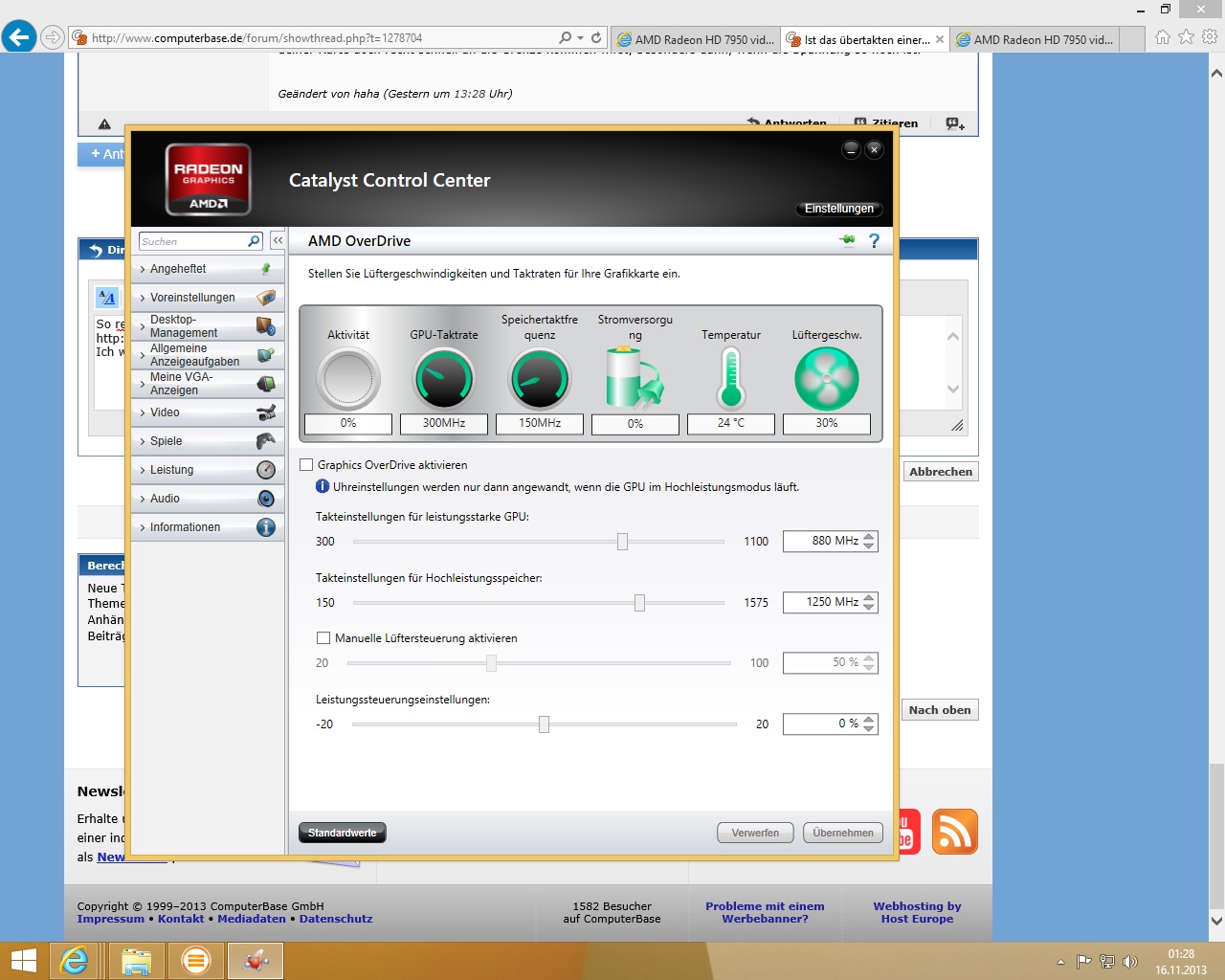
Task: Click the Voreinstellungen presets icon
Action: (x=266, y=298)
